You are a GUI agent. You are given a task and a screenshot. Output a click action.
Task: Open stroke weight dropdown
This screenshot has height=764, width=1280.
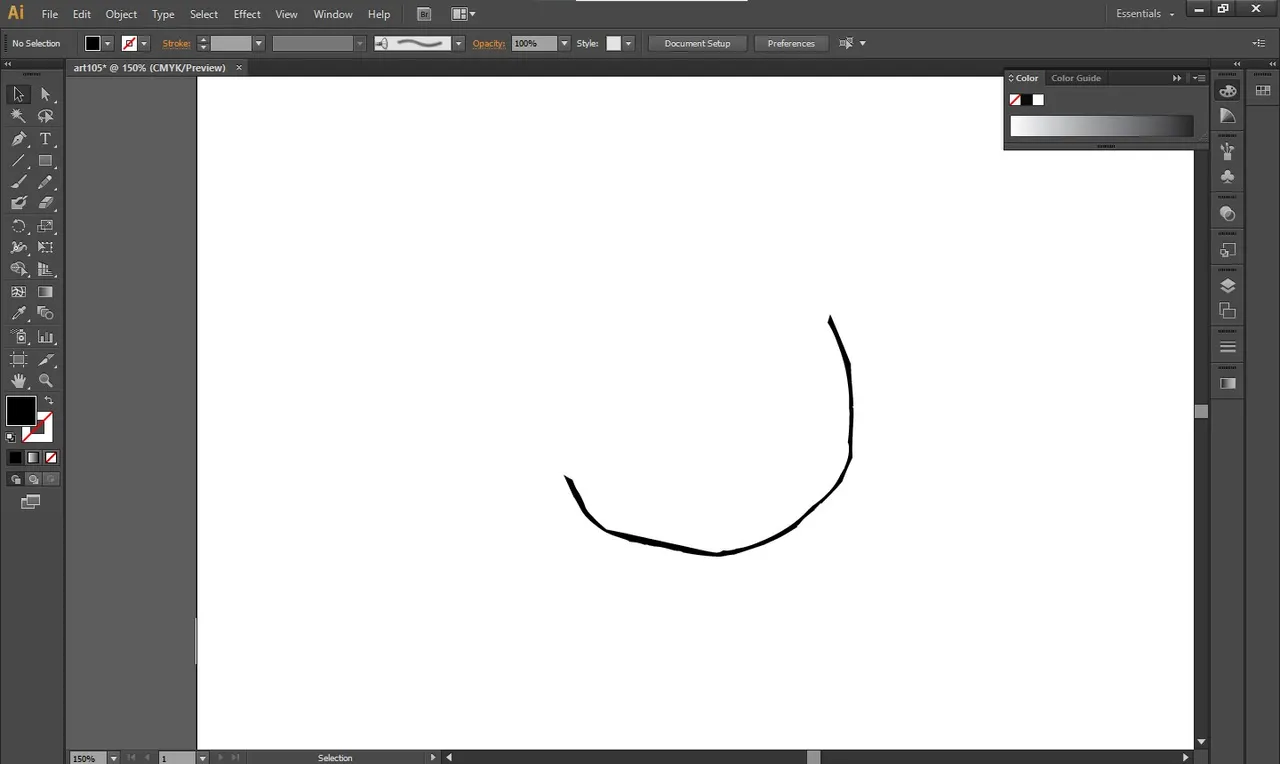pos(258,43)
